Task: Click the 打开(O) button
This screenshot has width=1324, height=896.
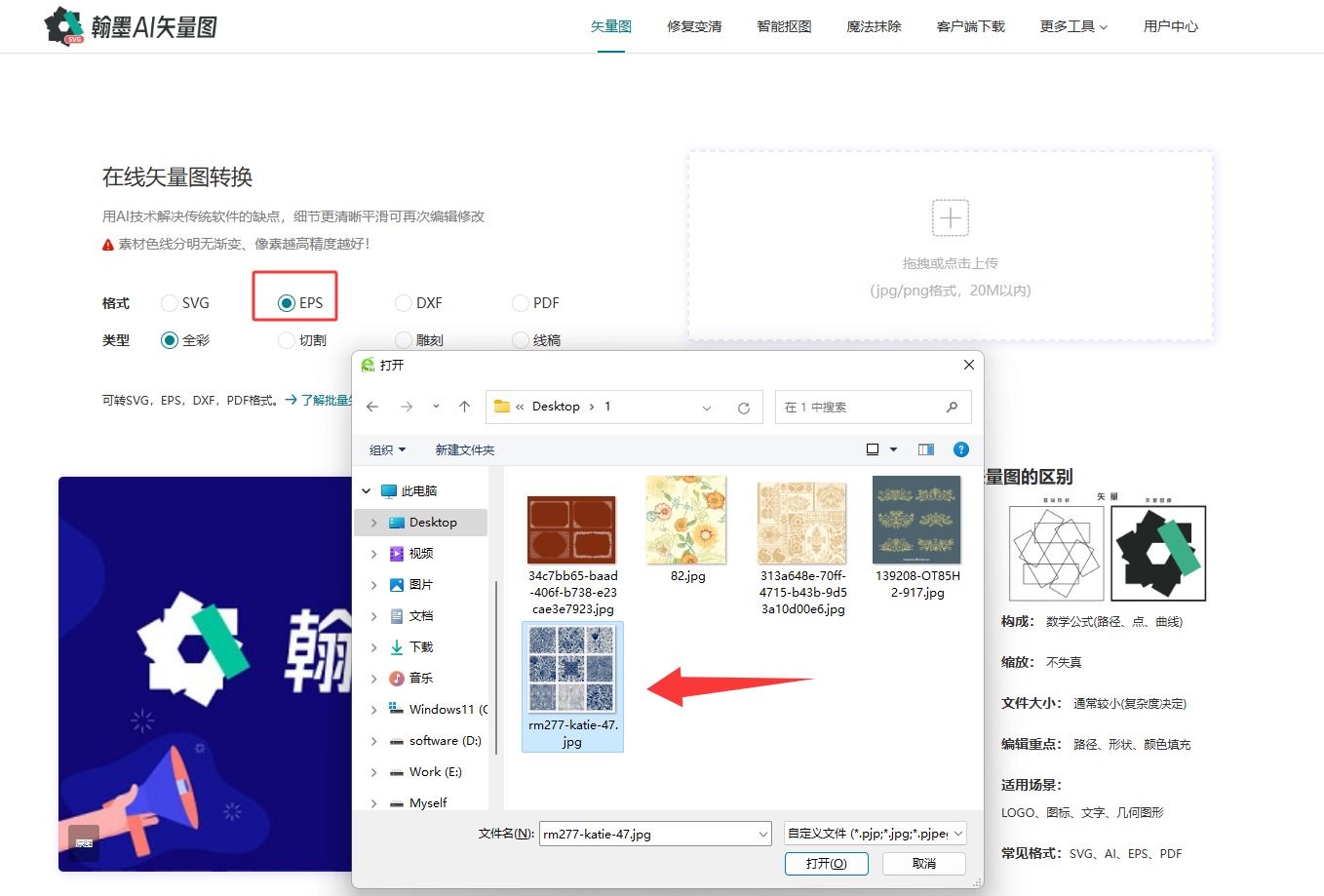Action: click(x=826, y=863)
